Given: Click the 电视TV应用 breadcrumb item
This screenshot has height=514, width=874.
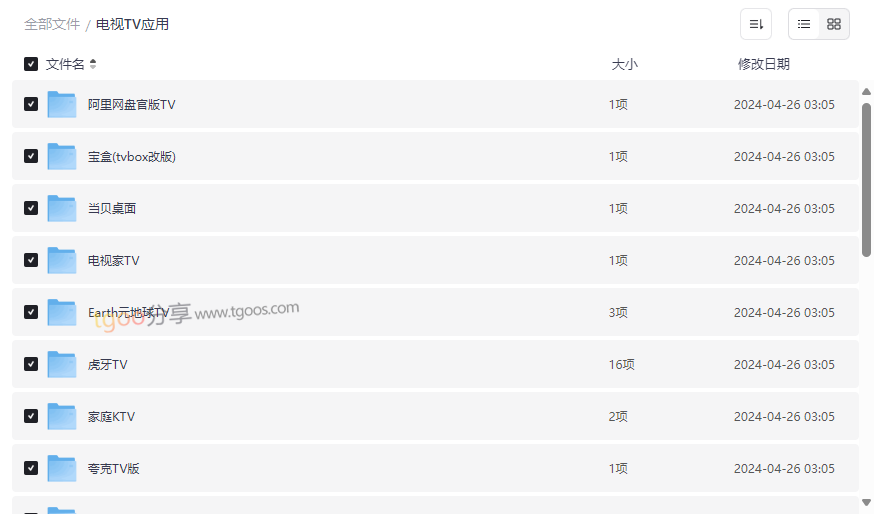Looking at the screenshot, I should 132,25.
